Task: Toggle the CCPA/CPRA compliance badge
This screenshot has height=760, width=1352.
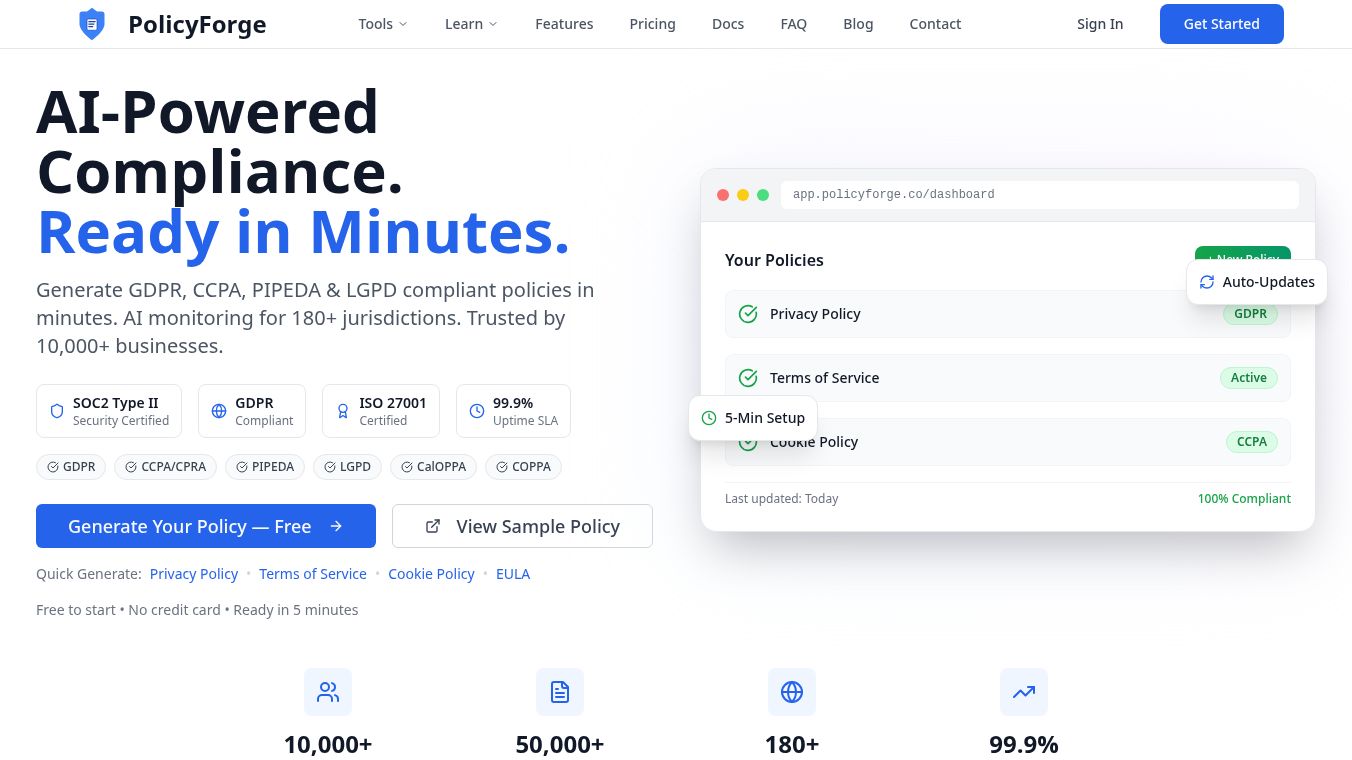Action: [165, 466]
